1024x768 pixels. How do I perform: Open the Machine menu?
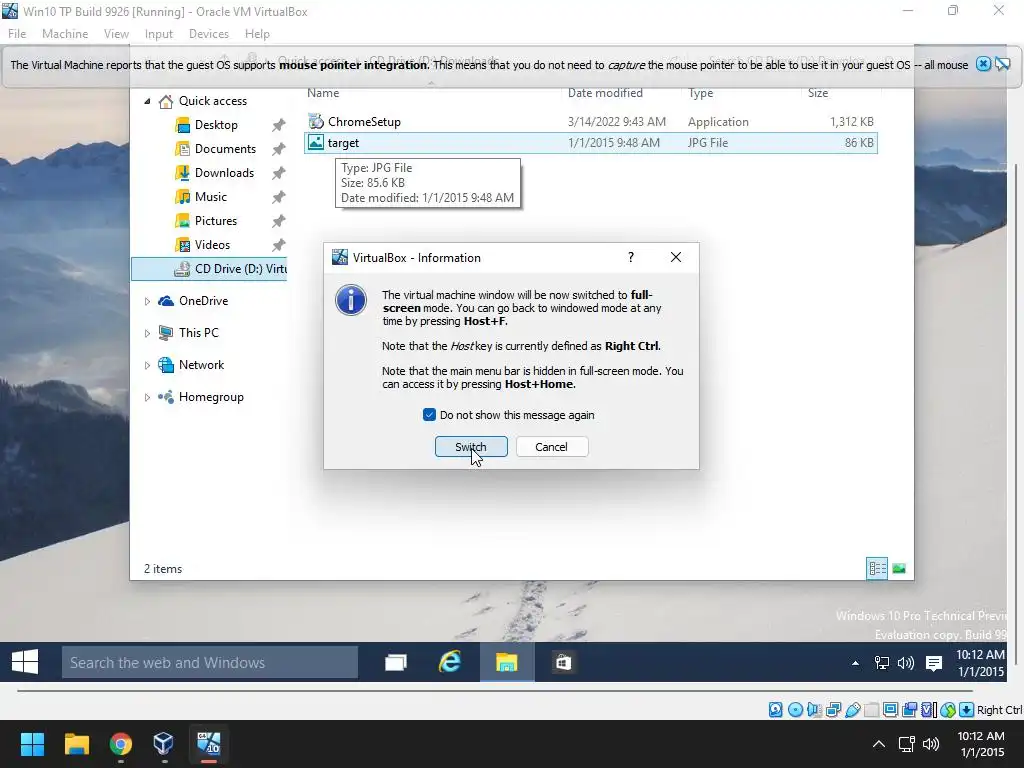65,34
